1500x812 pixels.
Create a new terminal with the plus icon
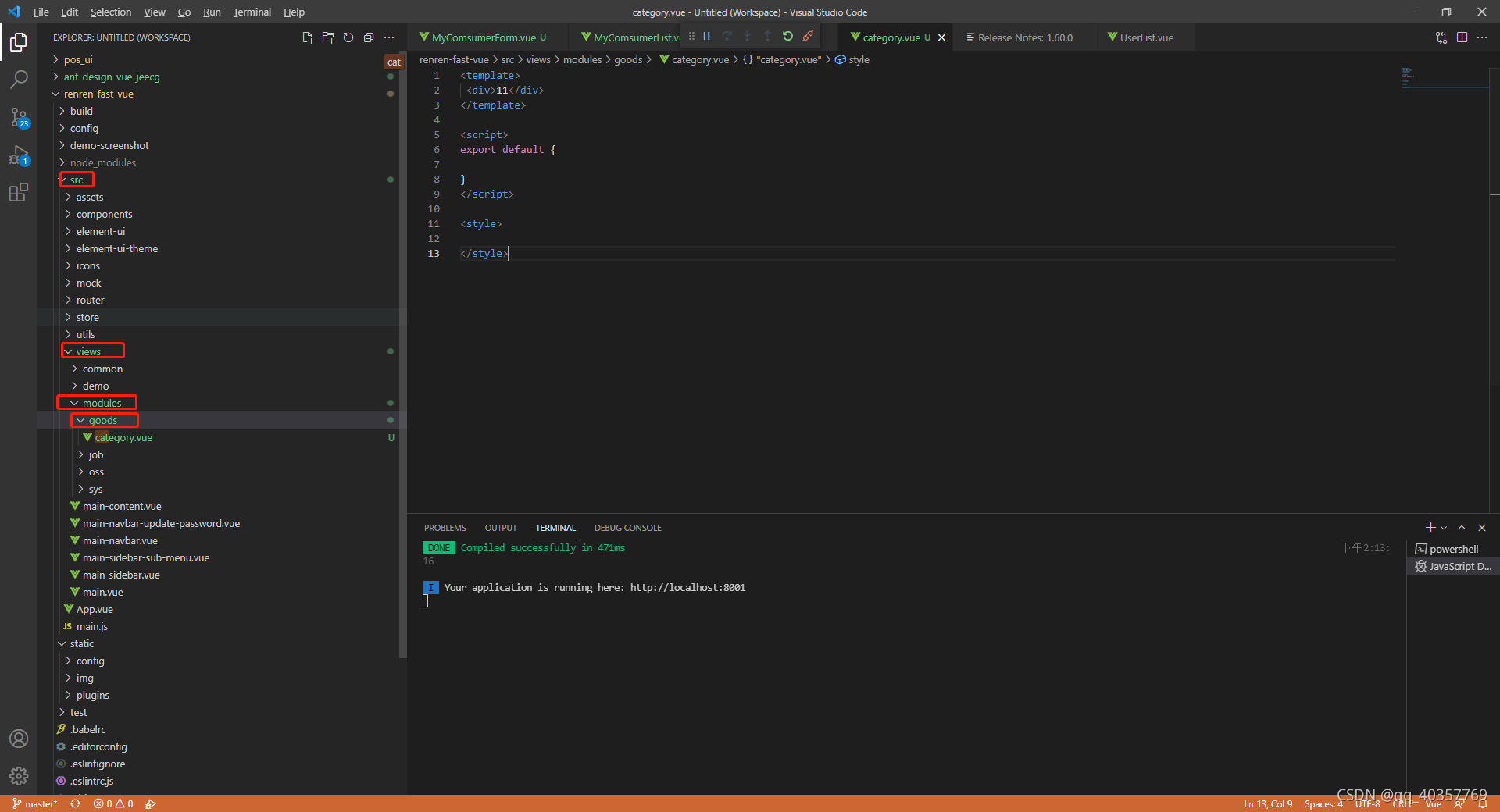[x=1430, y=528]
